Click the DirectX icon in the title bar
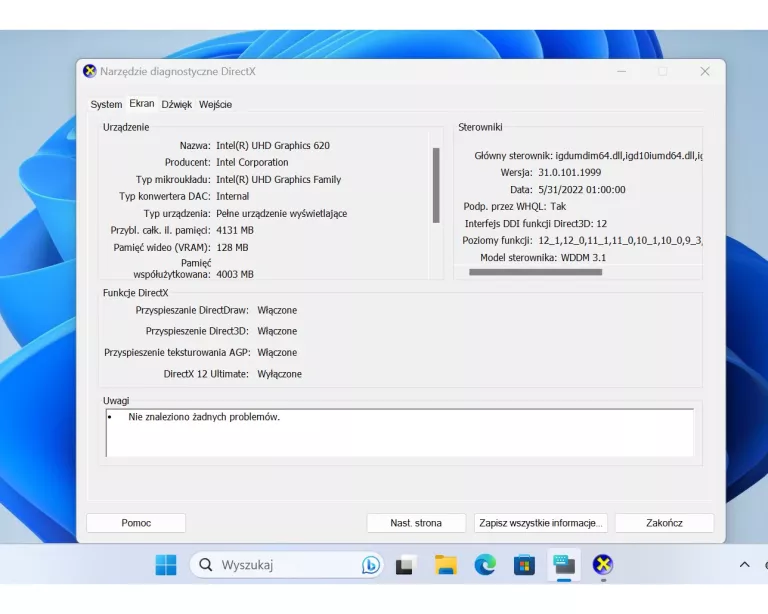This screenshot has height=614, width=768. 90,71
